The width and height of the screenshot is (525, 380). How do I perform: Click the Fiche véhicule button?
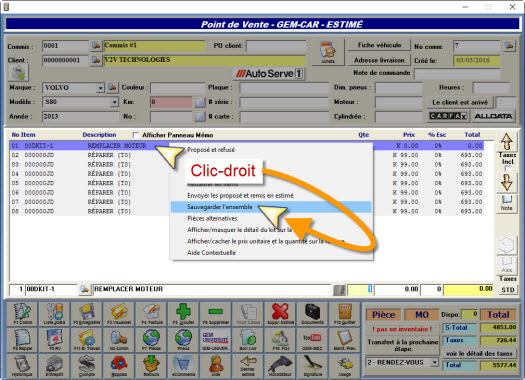tap(379, 45)
